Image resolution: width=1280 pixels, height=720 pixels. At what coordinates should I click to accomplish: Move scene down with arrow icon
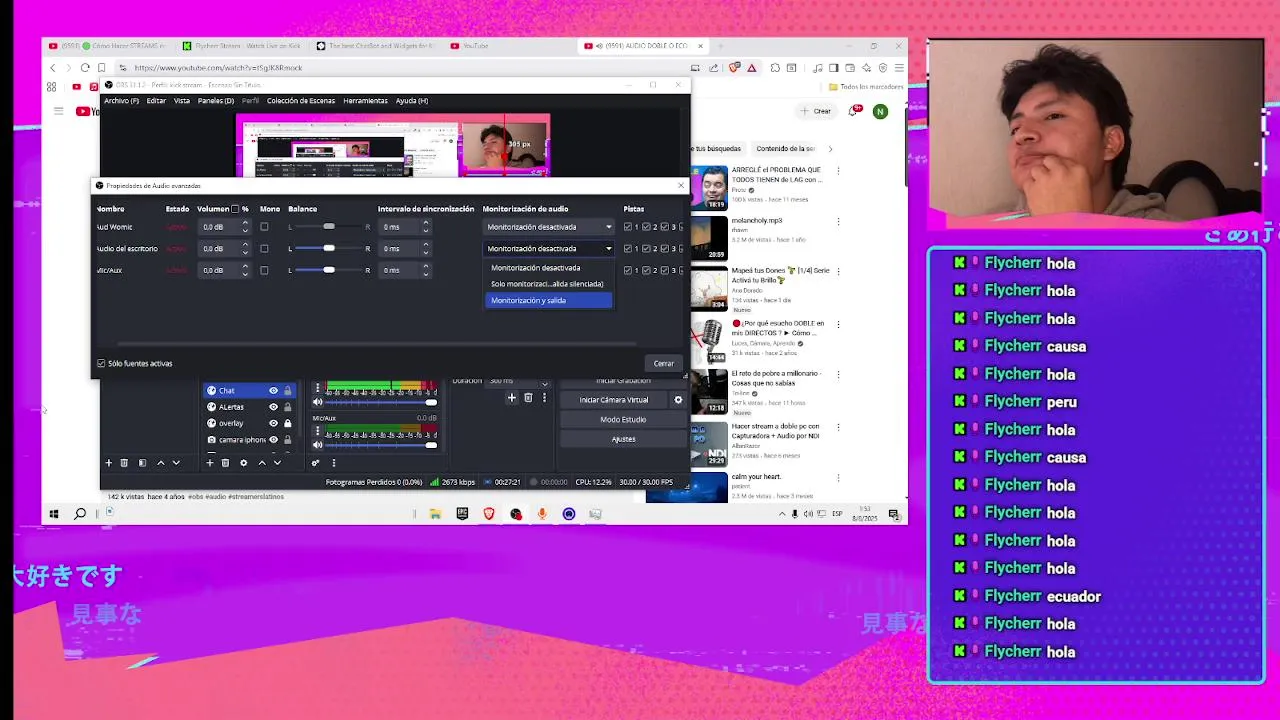176,463
